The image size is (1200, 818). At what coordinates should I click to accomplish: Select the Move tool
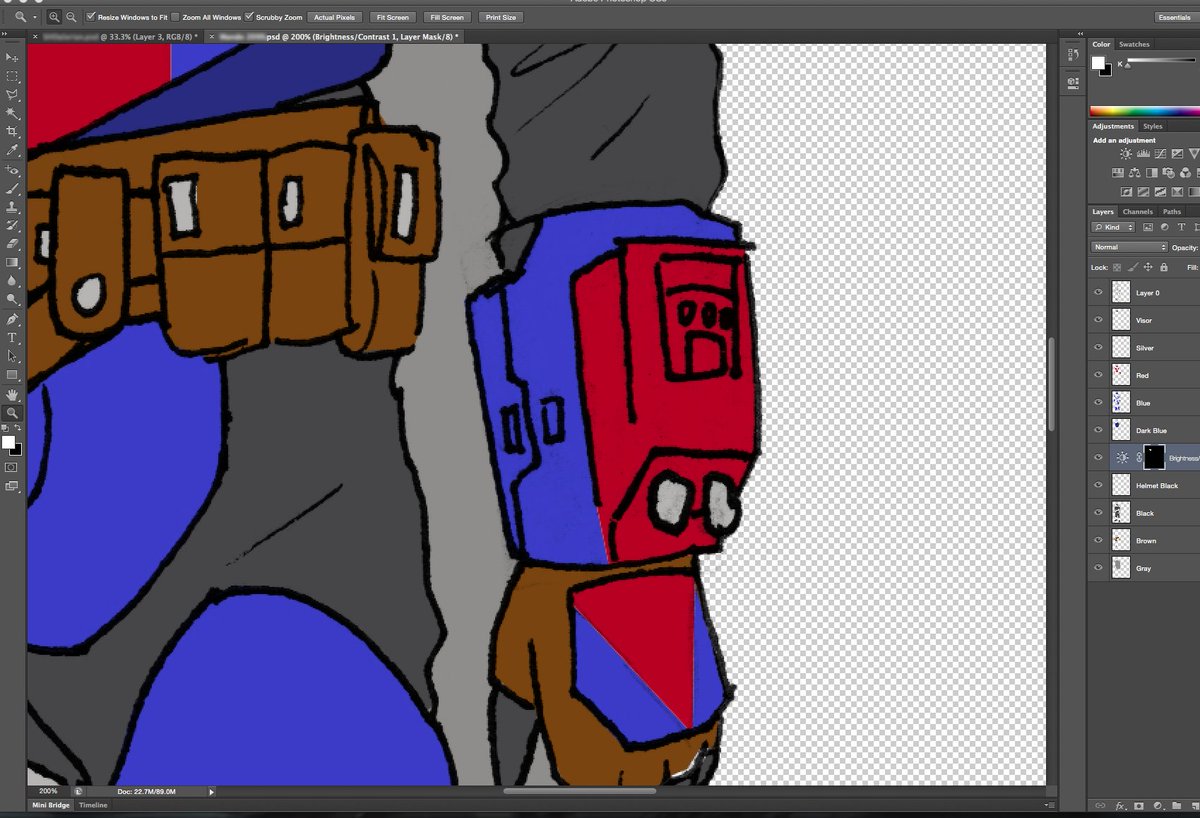point(12,57)
